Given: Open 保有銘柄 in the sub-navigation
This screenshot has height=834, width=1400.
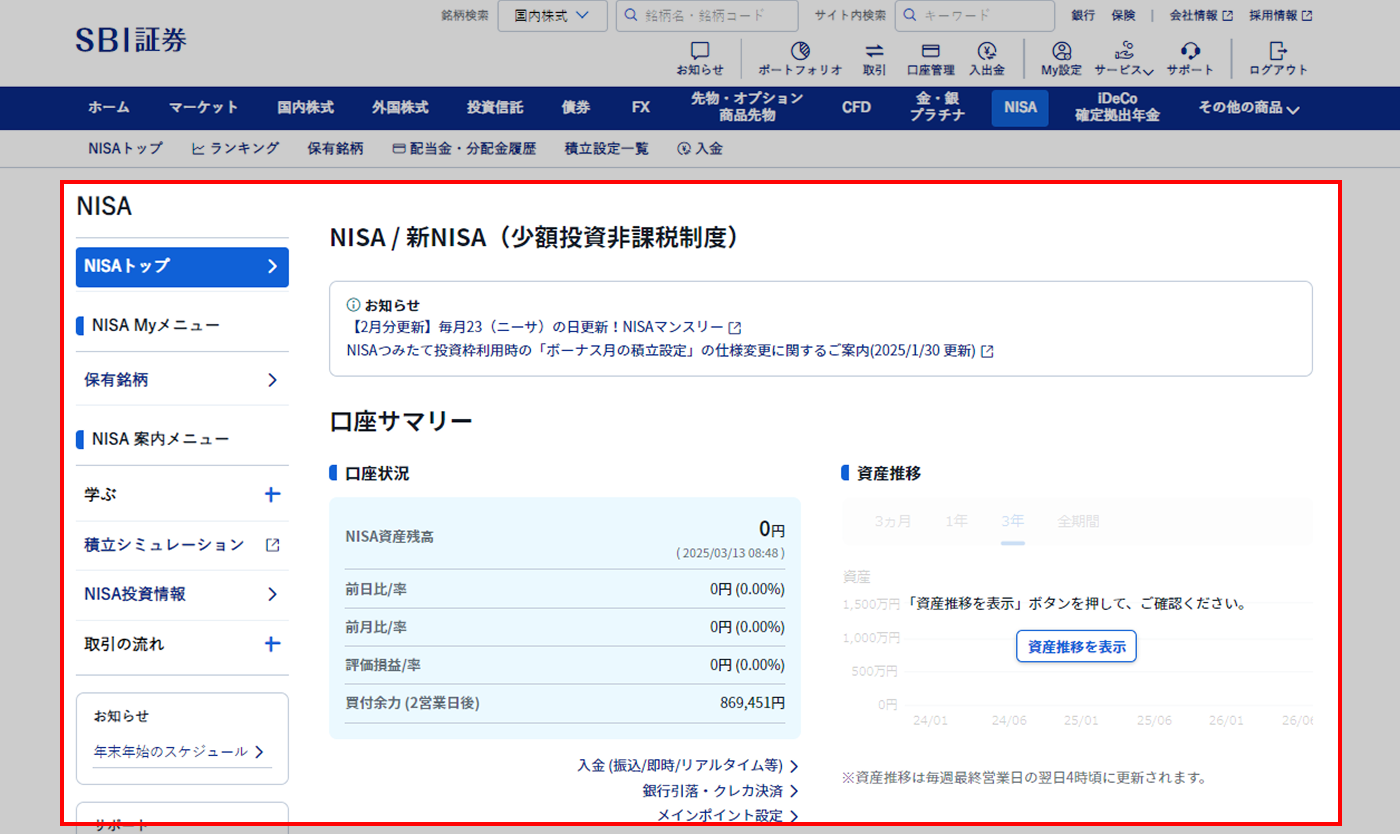Looking at the screenshot, I should pos(335,149).
